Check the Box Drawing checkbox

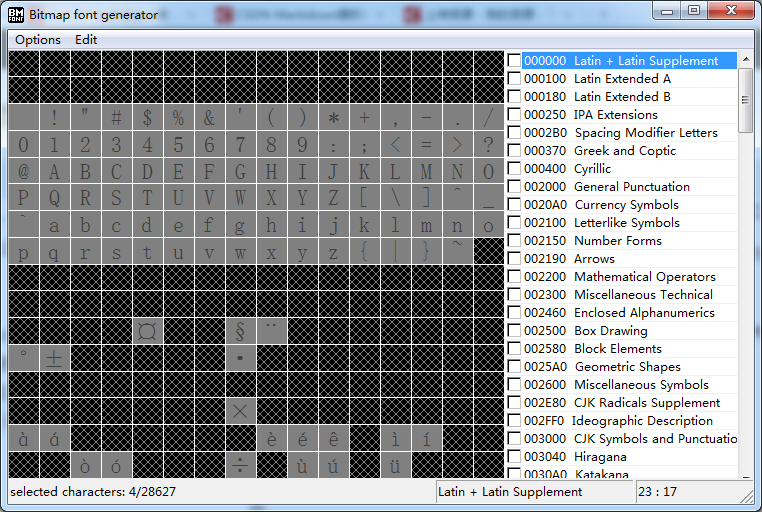(514, 331)
